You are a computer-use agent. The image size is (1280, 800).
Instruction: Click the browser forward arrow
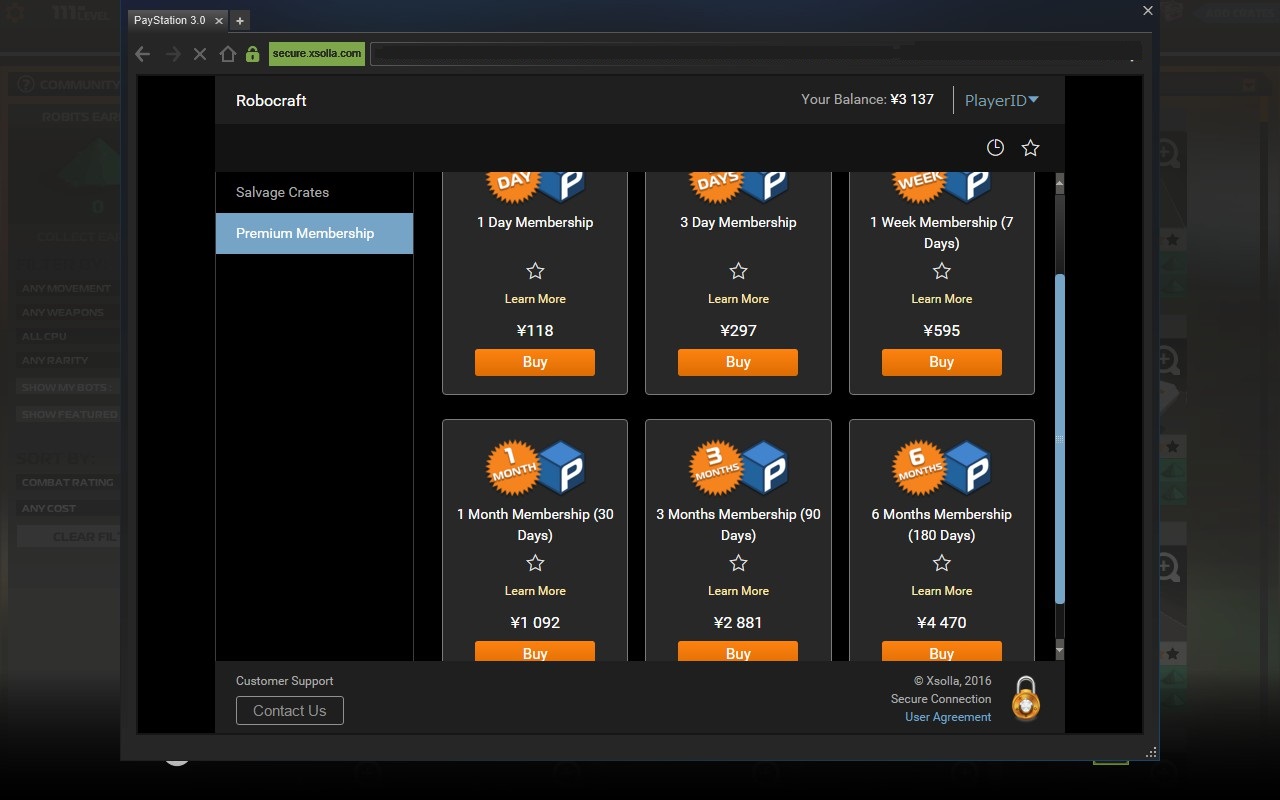[173, 54]
